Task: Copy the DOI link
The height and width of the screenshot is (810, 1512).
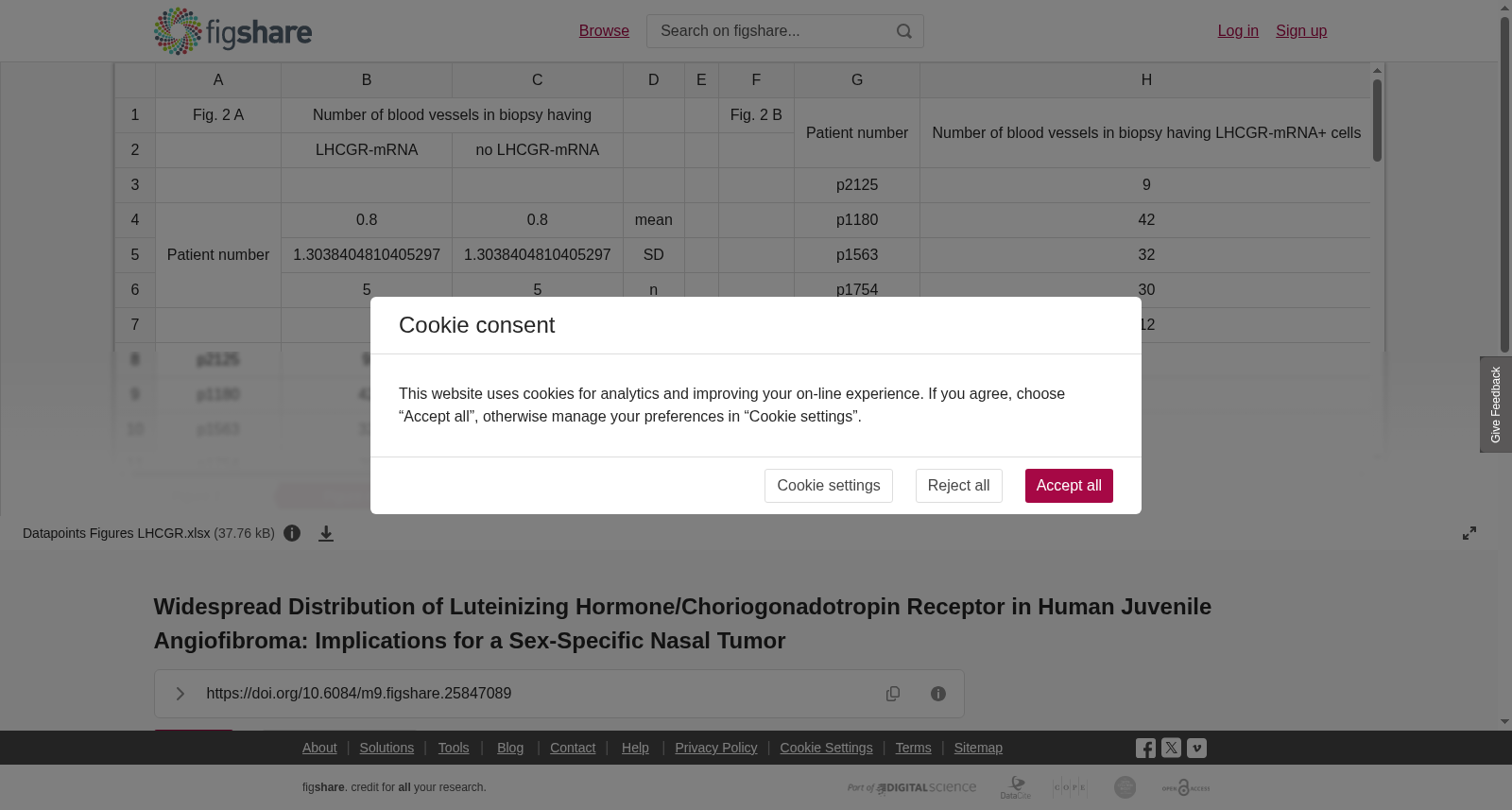Action: [x=893, y=694]
